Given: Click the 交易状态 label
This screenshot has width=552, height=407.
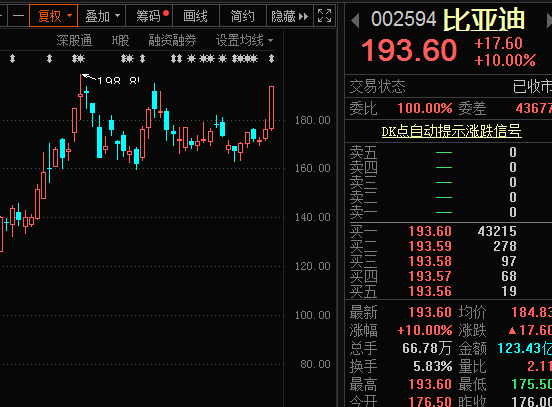Looking at the screenshot, I should tap(377, 87).
